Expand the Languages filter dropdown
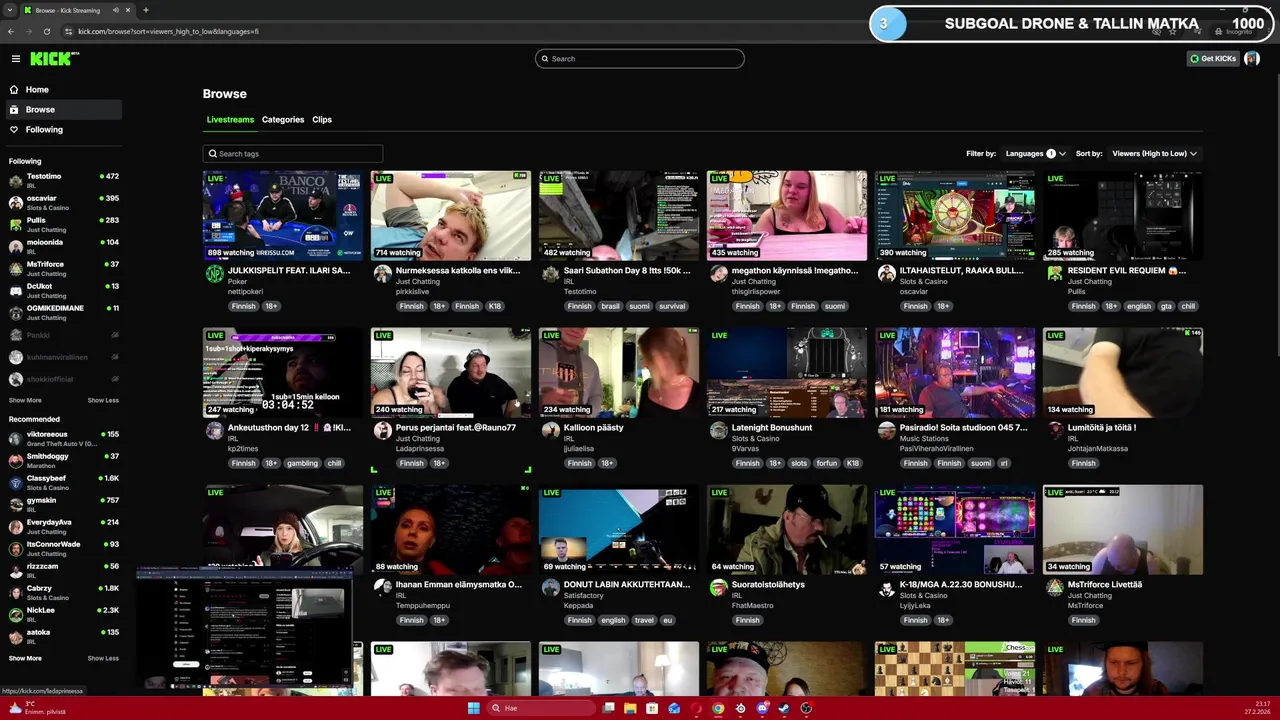Viewport: 1280px width, 720px height. [x=1035, y=154]
